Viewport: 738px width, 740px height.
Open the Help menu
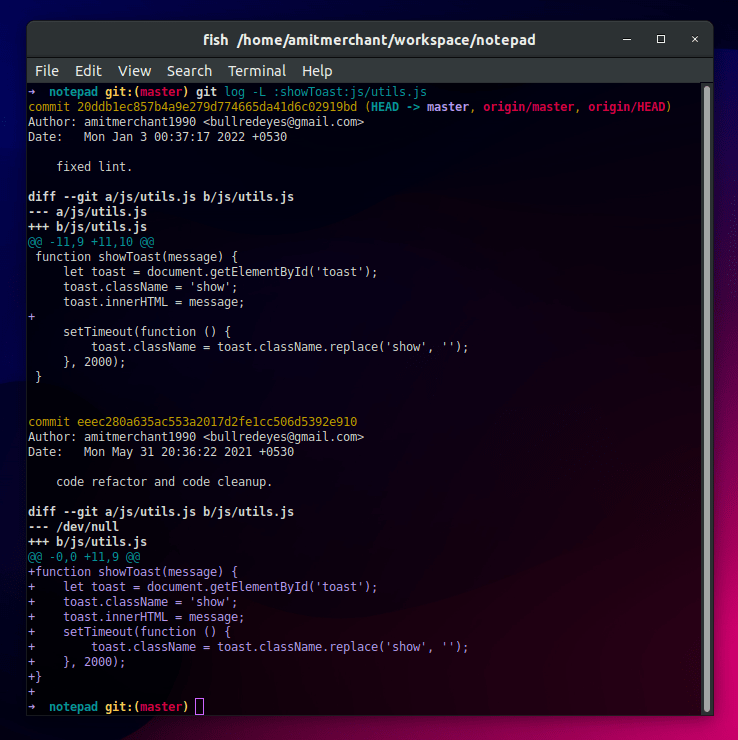click(317, 71)
